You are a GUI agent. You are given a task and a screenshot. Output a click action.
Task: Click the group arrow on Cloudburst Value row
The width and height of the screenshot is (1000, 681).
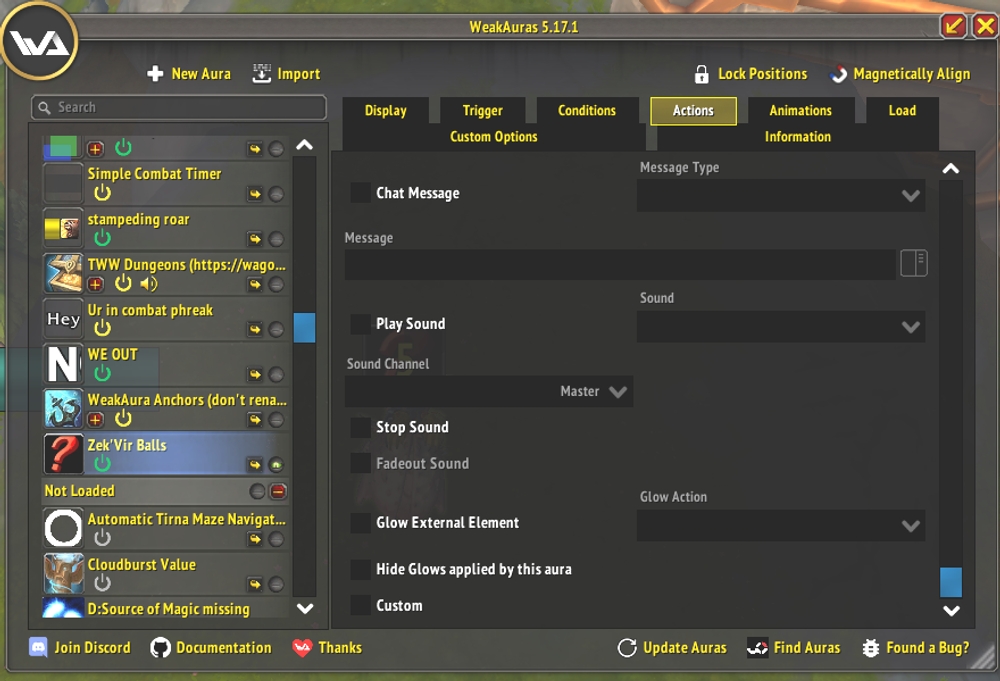[x=255, y=584]
